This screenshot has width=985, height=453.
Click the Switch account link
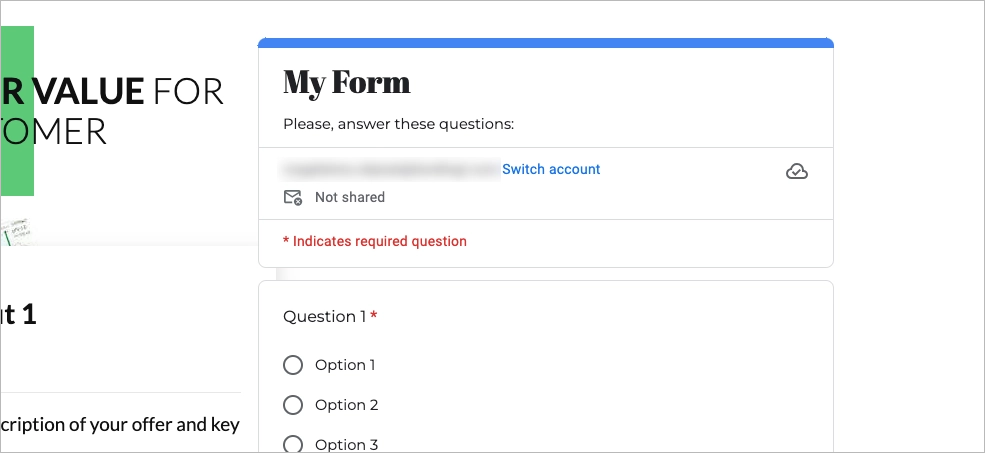point(551,169)
